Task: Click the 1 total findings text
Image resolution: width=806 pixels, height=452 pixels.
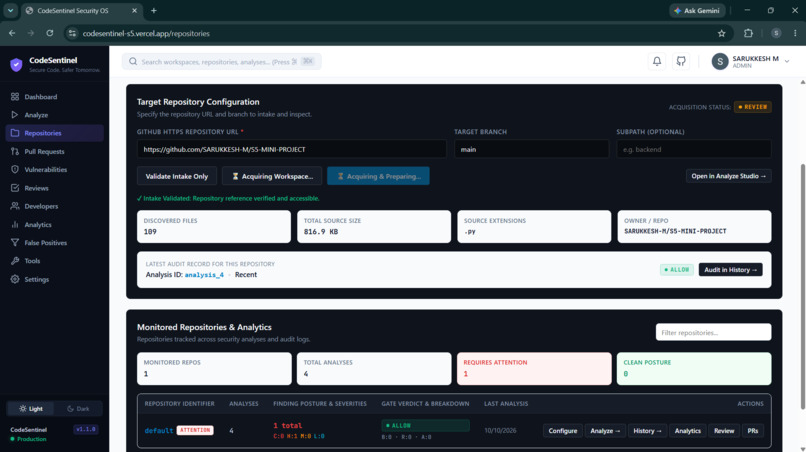Action: (287, 425)
